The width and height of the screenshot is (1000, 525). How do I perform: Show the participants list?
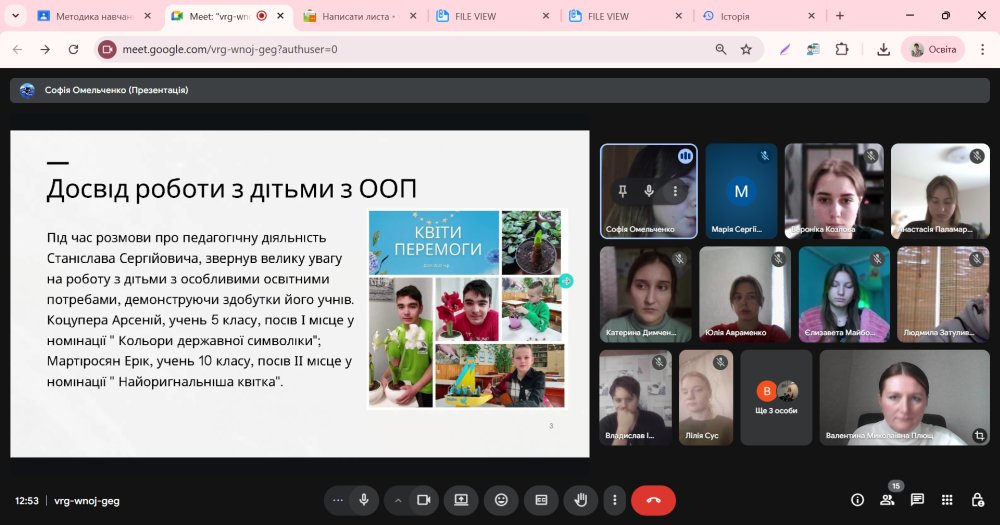click(886, 500)
